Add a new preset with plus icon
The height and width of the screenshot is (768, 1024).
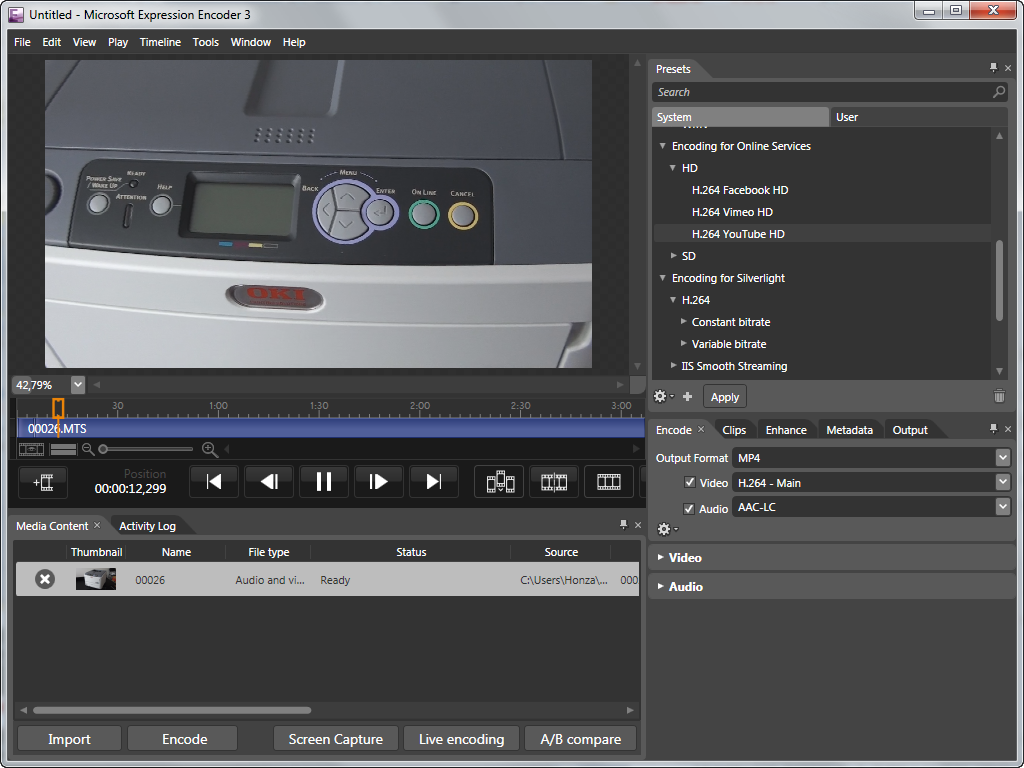point(687,396)
